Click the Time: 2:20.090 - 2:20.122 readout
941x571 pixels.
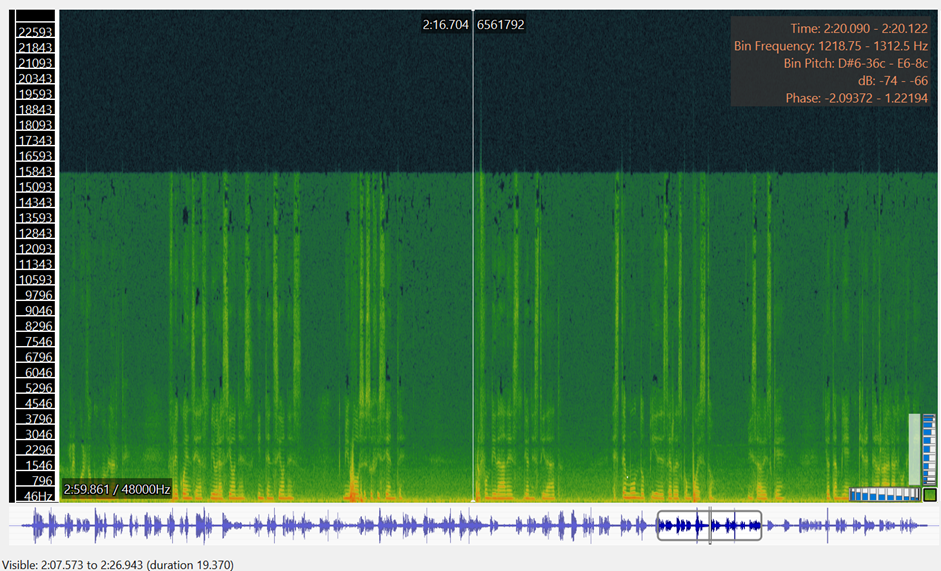pos(859,28)
